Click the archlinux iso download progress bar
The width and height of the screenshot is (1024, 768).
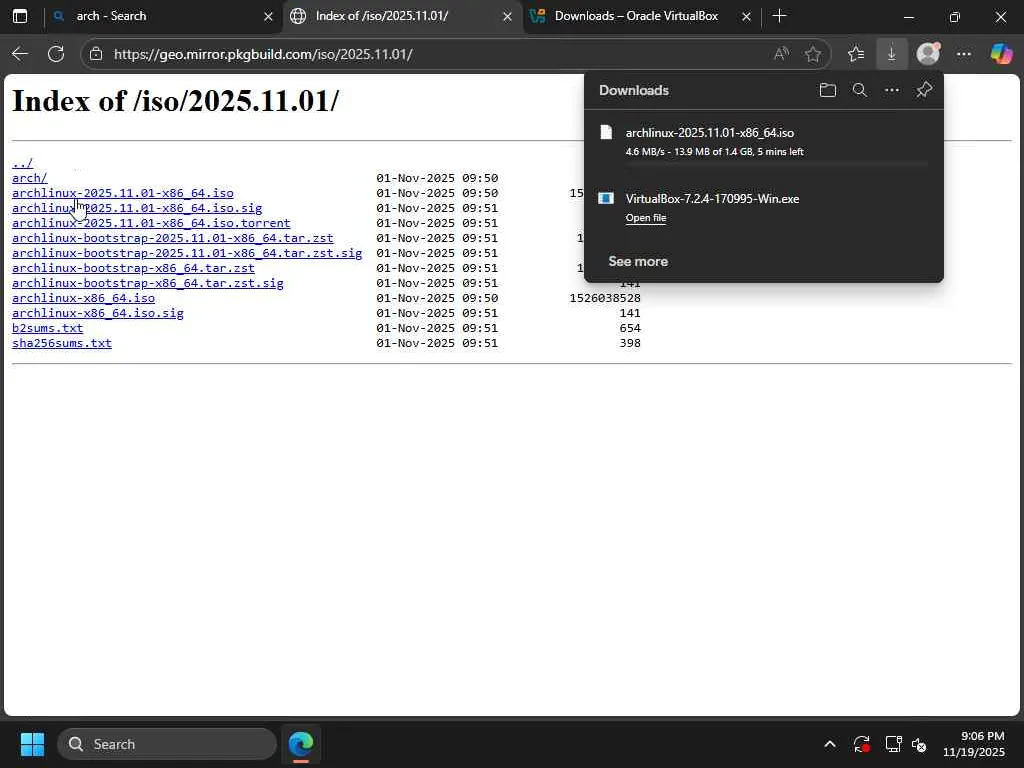pyautogui.click(x=776, y=165)
